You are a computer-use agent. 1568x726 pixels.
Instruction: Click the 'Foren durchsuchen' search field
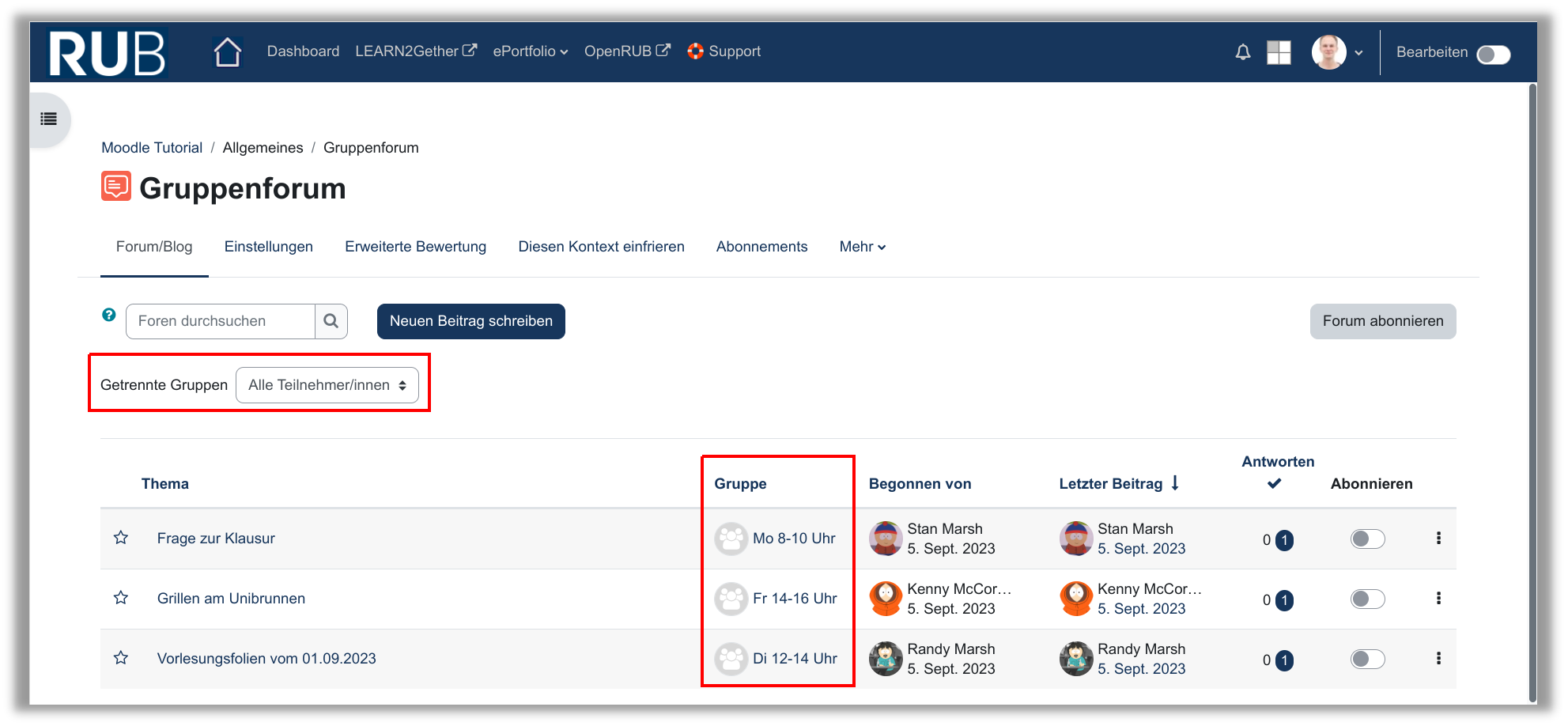tap(221, 321)
